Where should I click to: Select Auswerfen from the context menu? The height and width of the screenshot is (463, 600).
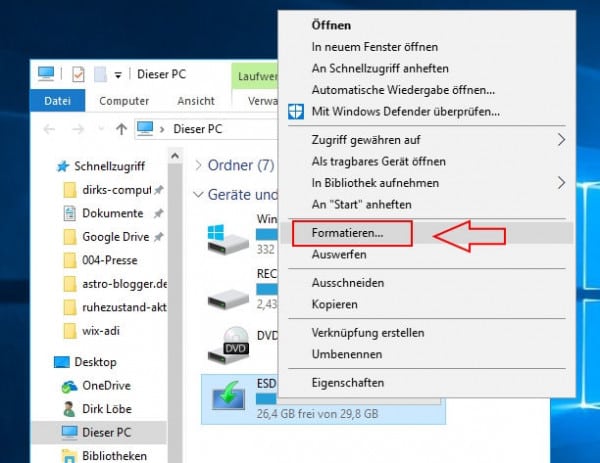click(x=340, y=256)
